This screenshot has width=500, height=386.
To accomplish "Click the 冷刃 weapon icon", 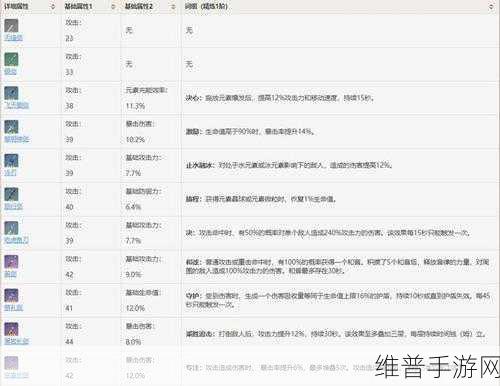I will point(11,160).
